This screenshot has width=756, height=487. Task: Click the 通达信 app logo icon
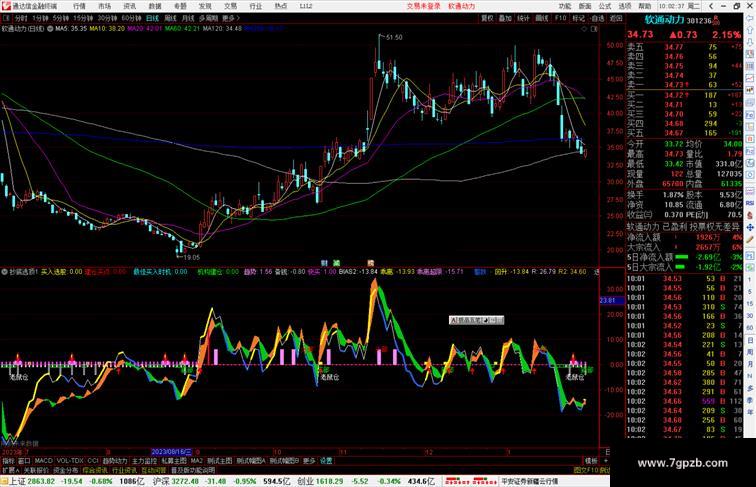(6, 6)
